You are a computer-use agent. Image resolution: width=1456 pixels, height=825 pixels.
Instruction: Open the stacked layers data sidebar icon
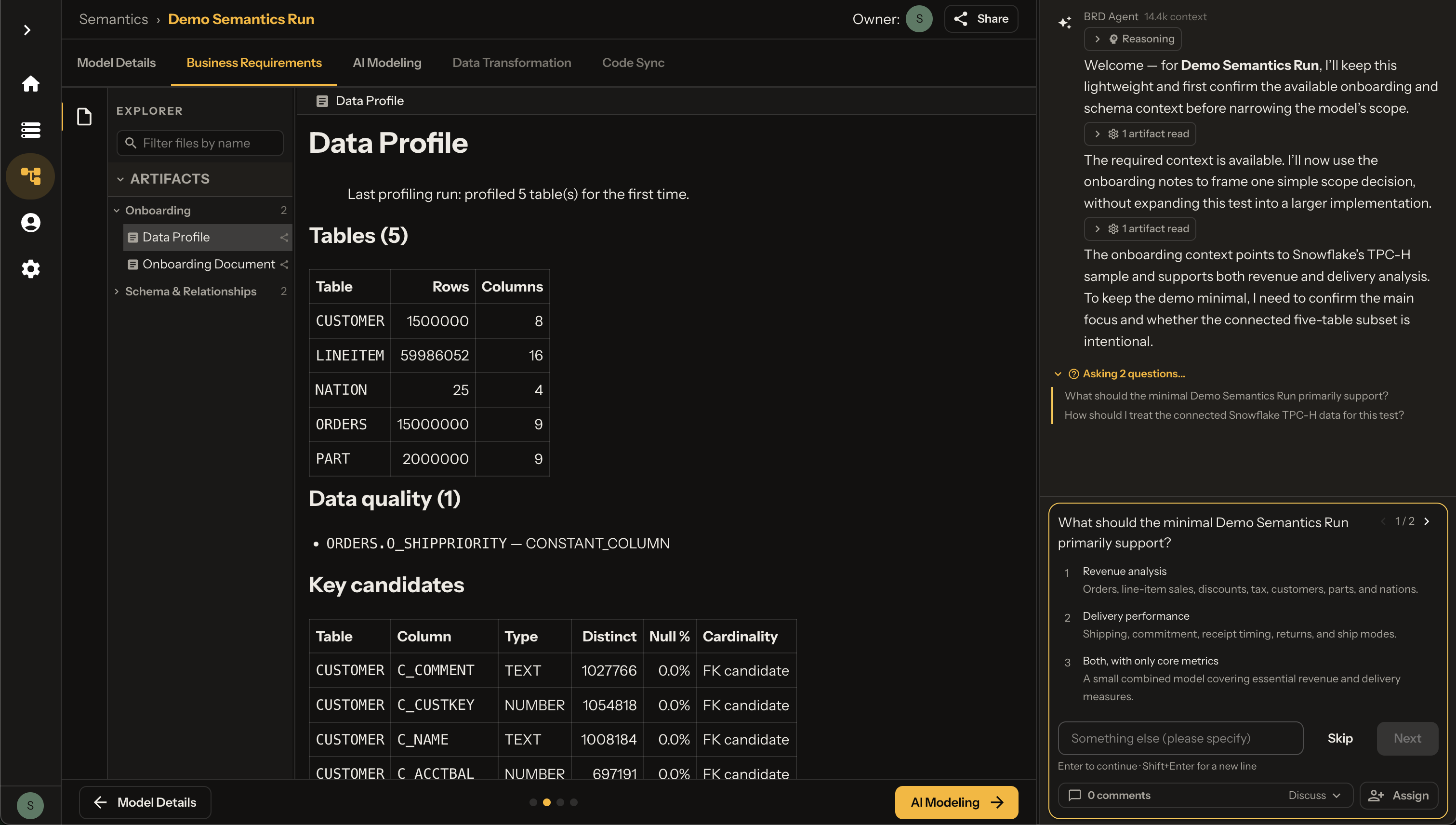[x=30, y=130]
